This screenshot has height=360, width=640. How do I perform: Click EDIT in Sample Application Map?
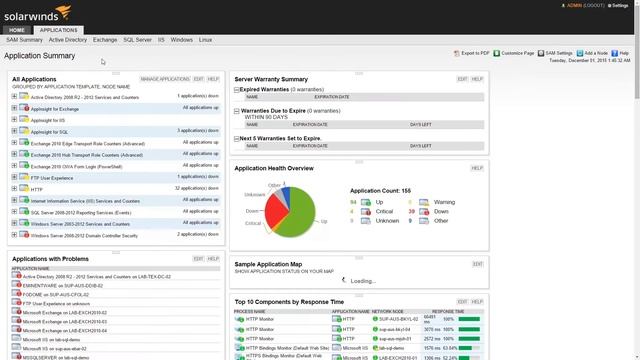pyautogui.click(x=478, y=264)
